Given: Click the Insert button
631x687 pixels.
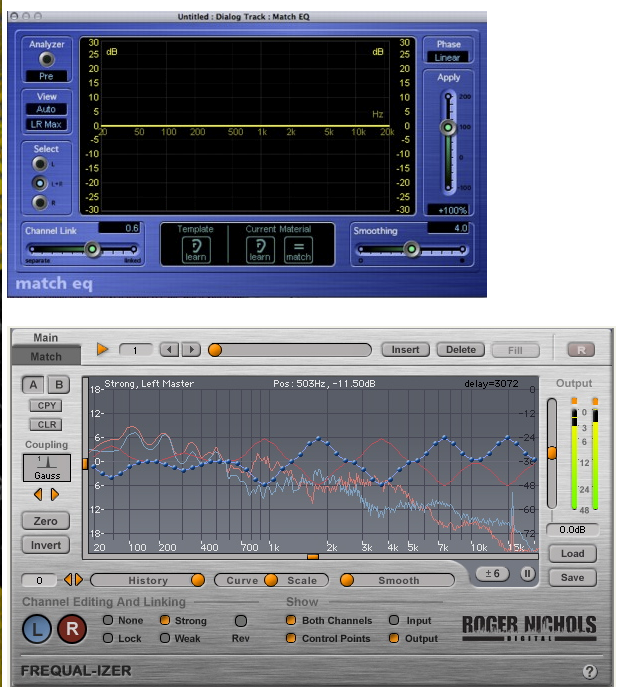Looking at the screenshot, I should pyautogui.click(x=405, y=350).
